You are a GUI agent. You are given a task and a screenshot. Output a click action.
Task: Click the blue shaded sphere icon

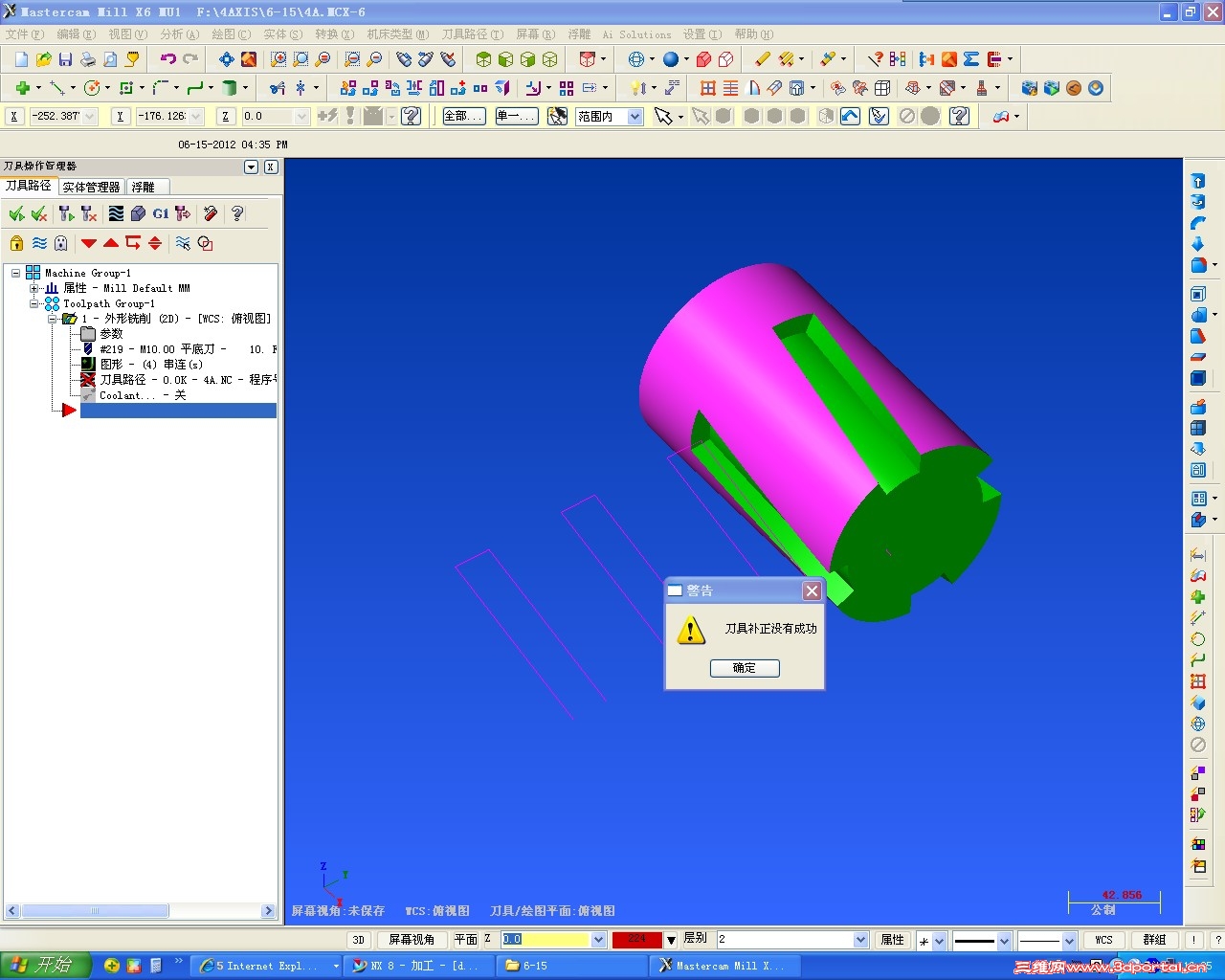point(671,59)
